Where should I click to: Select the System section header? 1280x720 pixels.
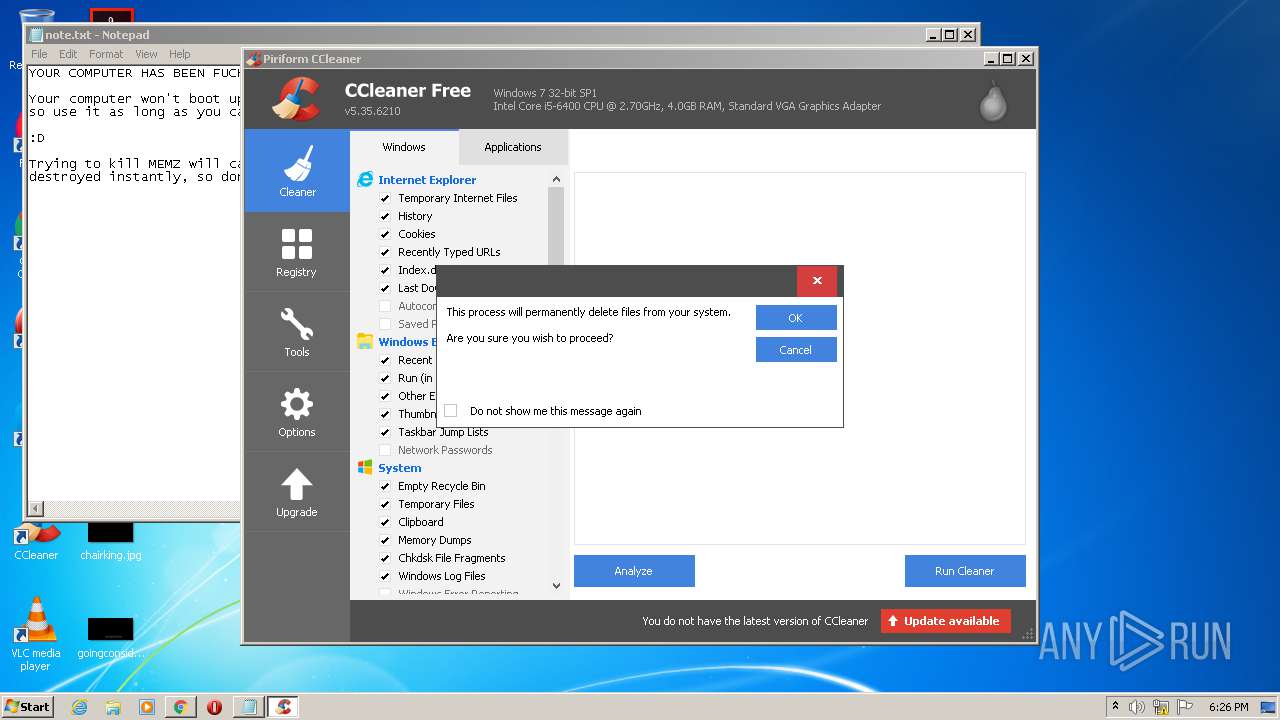pyautogui.click(x=400, y=468)
